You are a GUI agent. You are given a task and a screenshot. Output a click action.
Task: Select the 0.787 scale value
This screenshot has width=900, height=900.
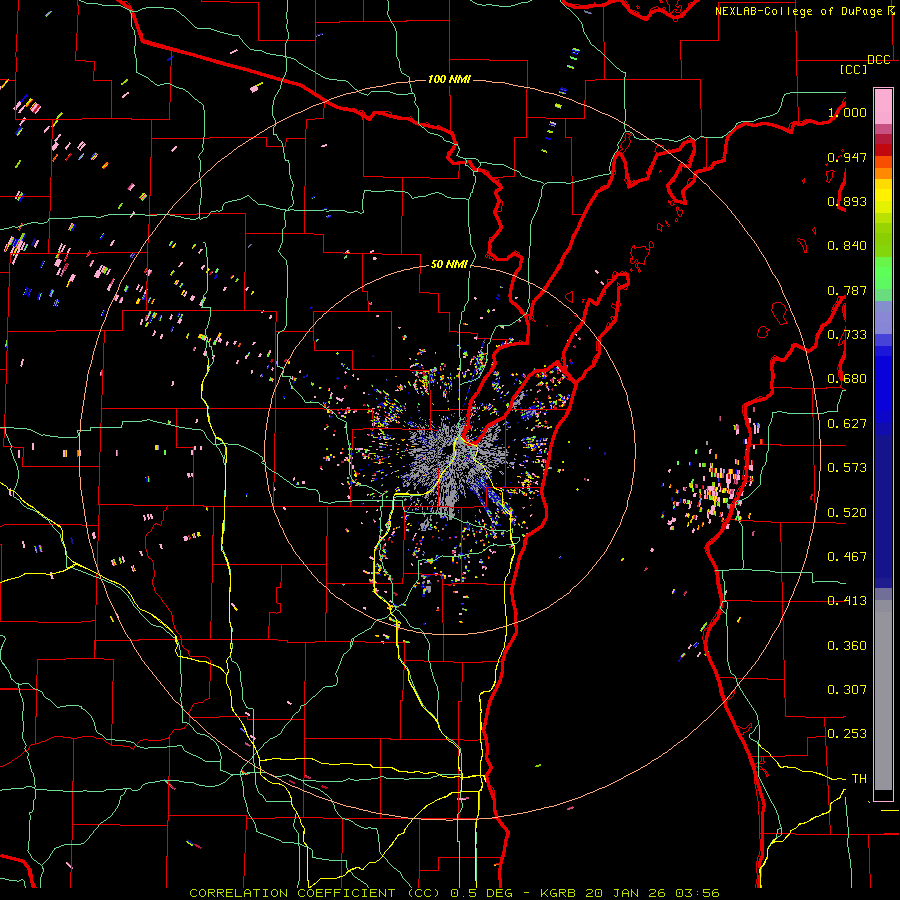pos(847,290)
